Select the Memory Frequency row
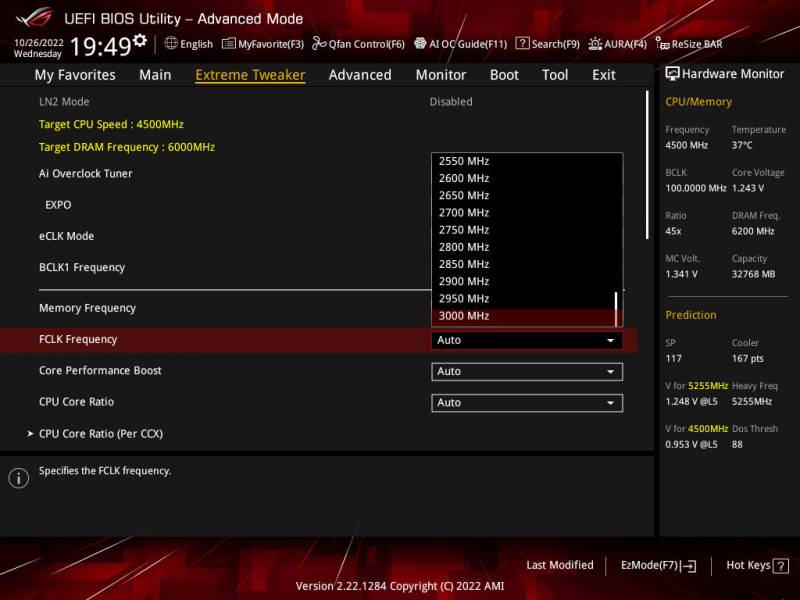 (x=87, y=308)
